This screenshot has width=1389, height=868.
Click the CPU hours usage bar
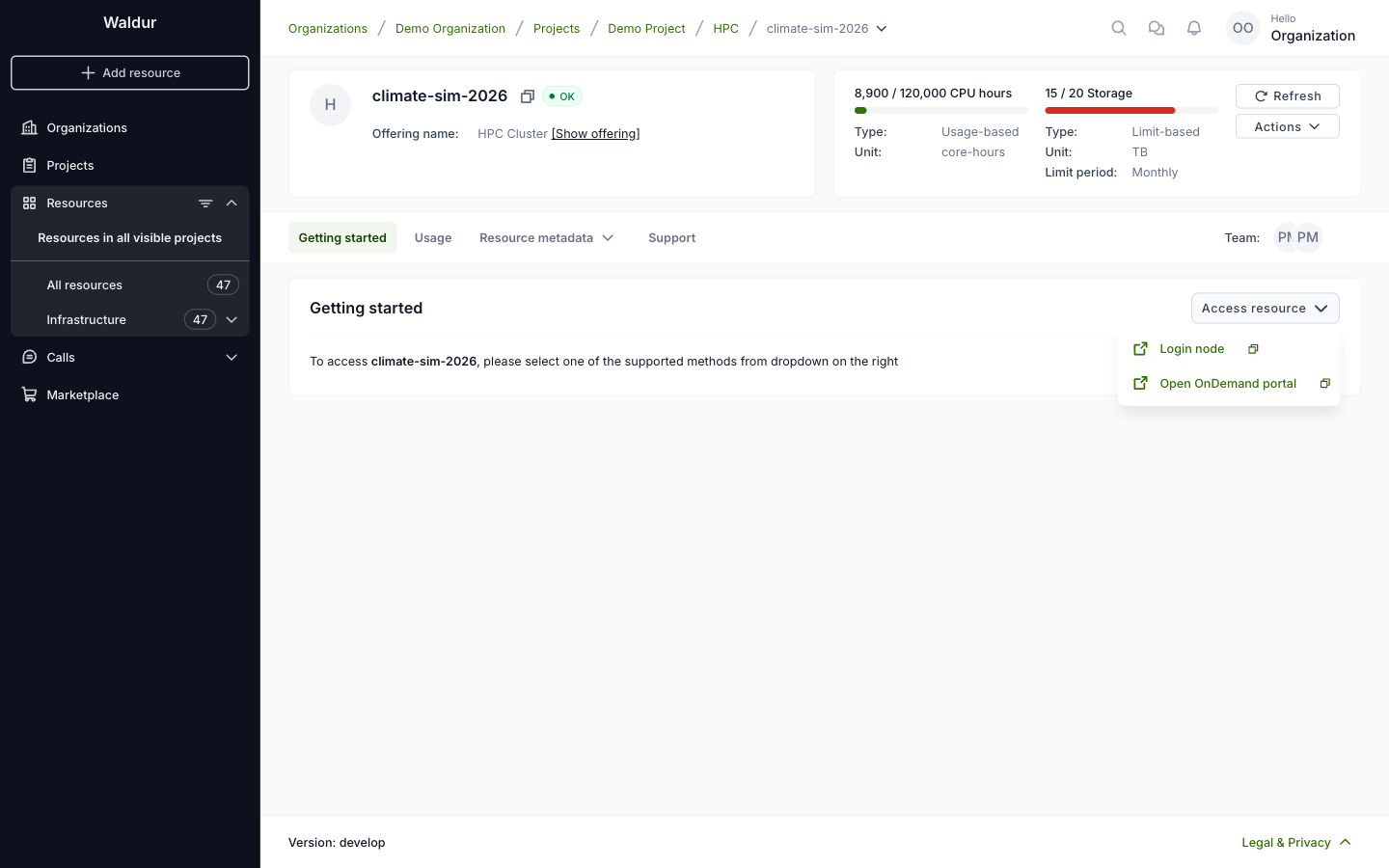[x=941, y=111]
